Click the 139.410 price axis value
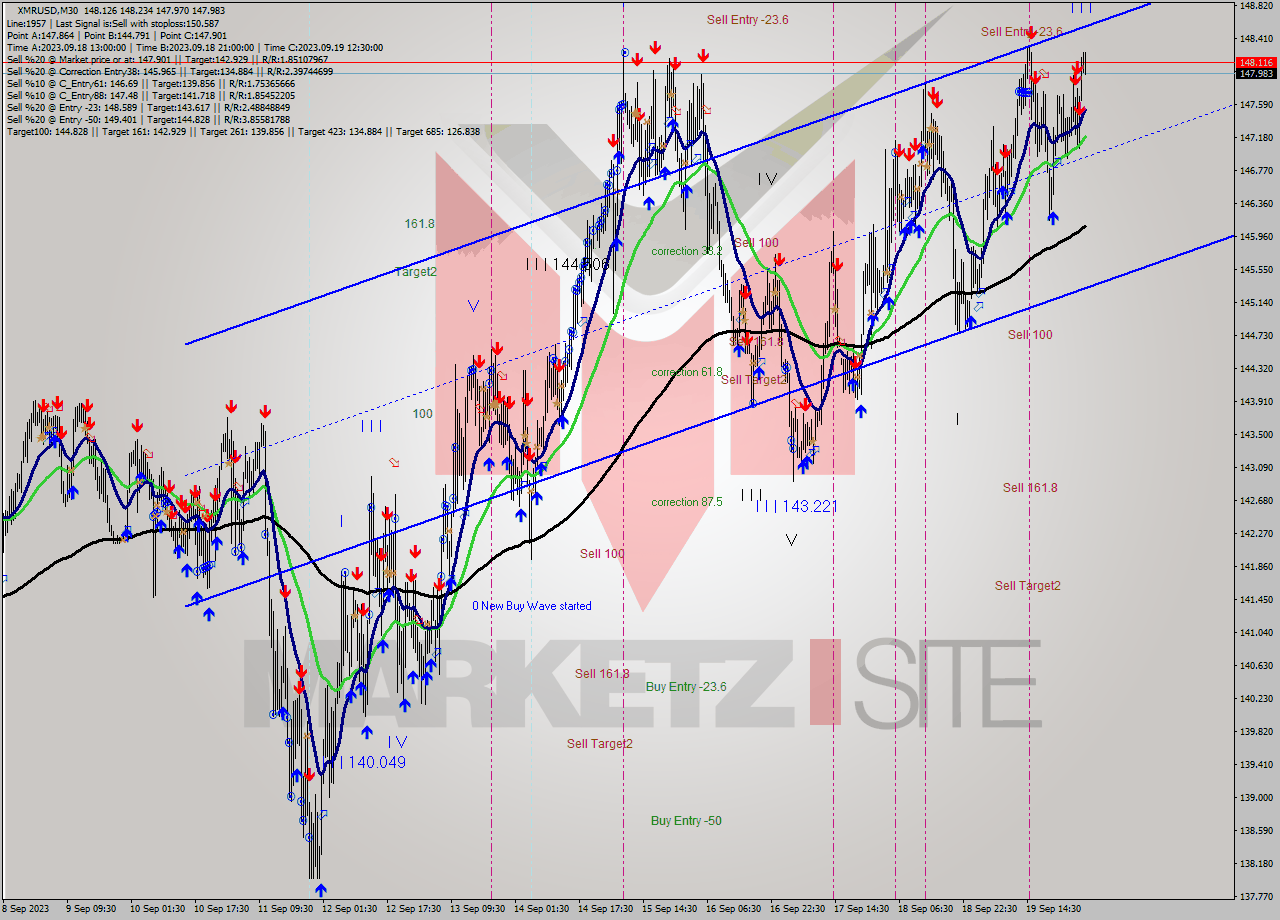The height and width of the screenshot is (920, 1280). 1256,764
